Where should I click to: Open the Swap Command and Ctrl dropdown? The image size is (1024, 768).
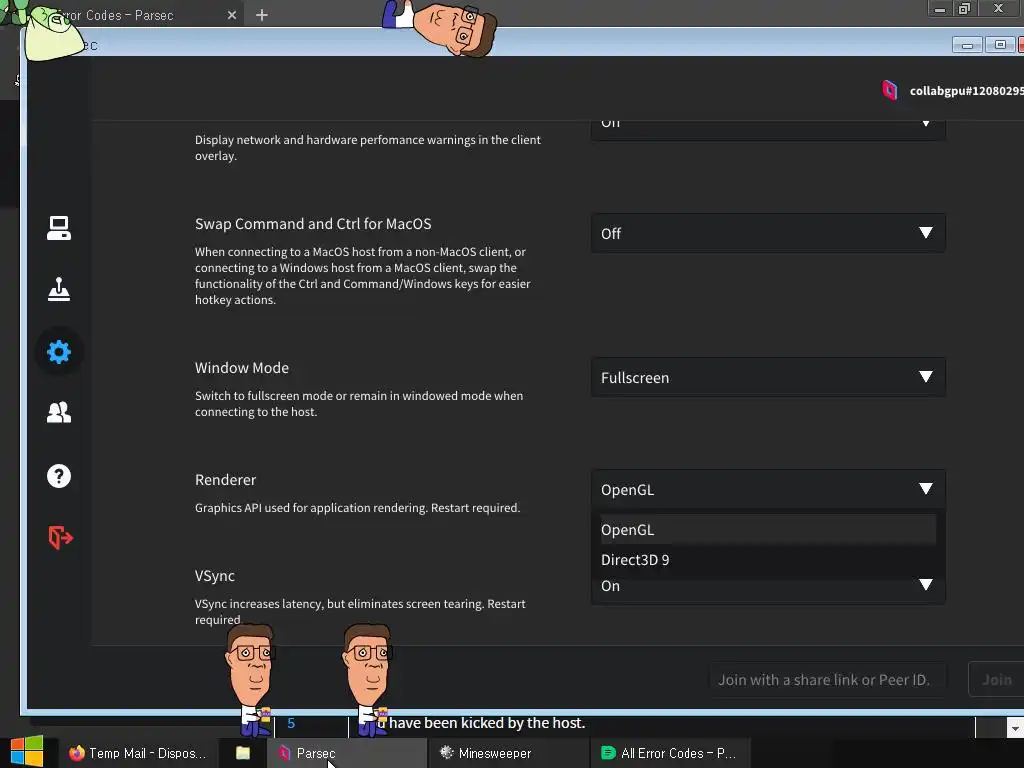(768, 233)
